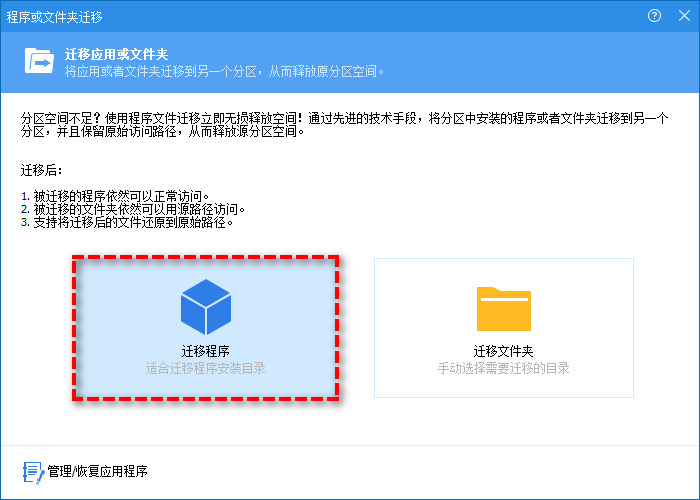Click the window title 程序或文件夹迁移

click(54, 17)
